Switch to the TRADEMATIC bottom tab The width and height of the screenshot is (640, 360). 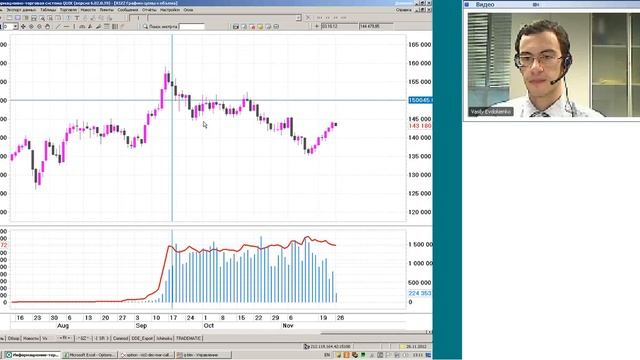[188, 338]
